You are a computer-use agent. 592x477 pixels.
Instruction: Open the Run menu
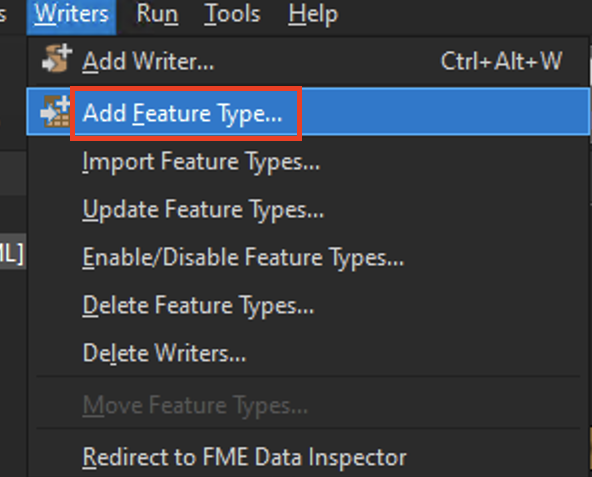157,14
